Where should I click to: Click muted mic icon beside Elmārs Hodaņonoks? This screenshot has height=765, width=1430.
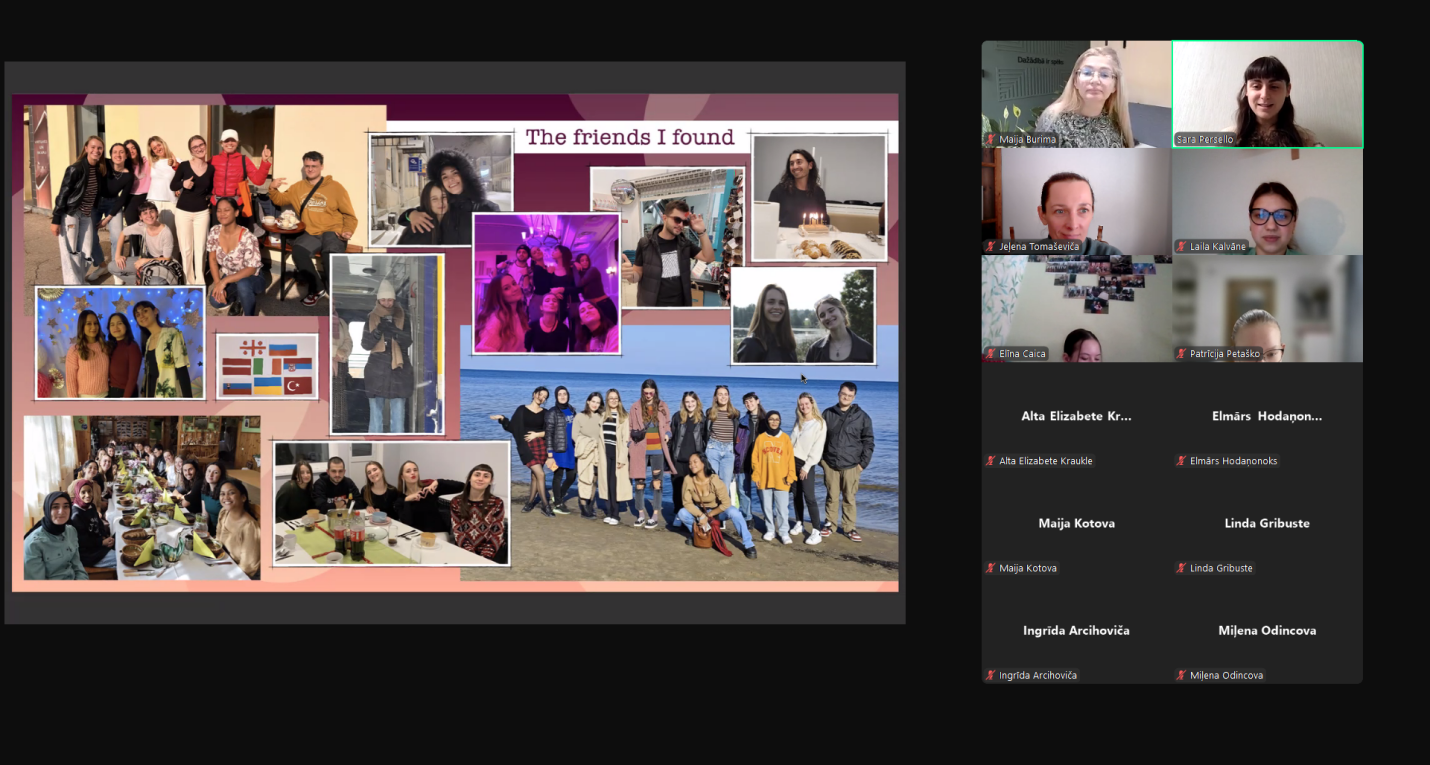coord(1182,461)
